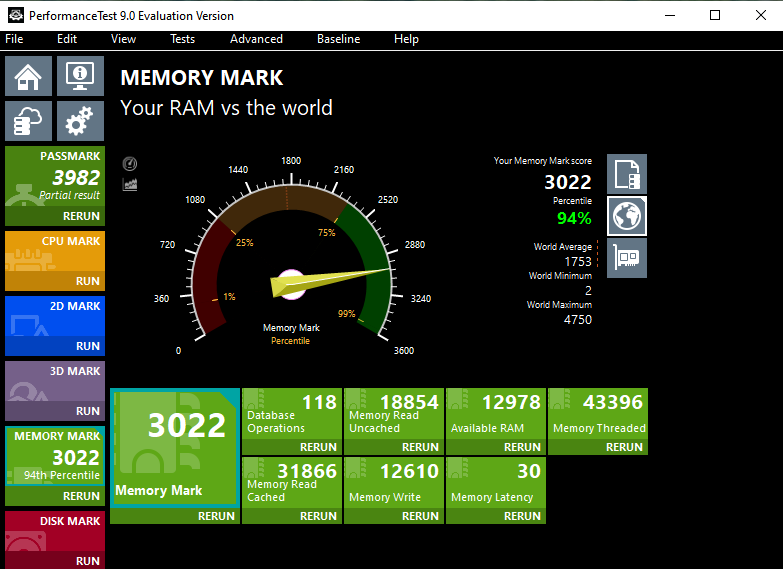Run the 3D Mark test

point(55,411)
